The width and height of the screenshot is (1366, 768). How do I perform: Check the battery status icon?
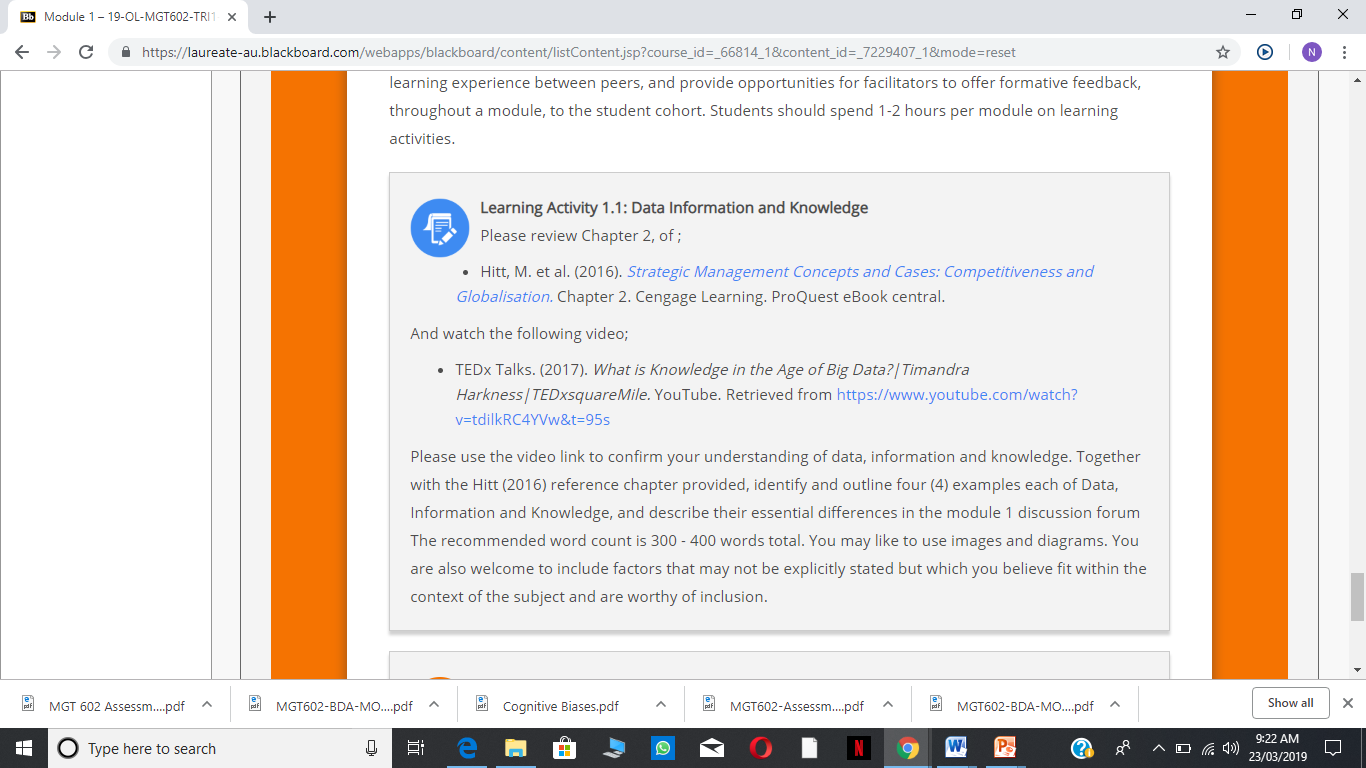(x=1182, y=748)
